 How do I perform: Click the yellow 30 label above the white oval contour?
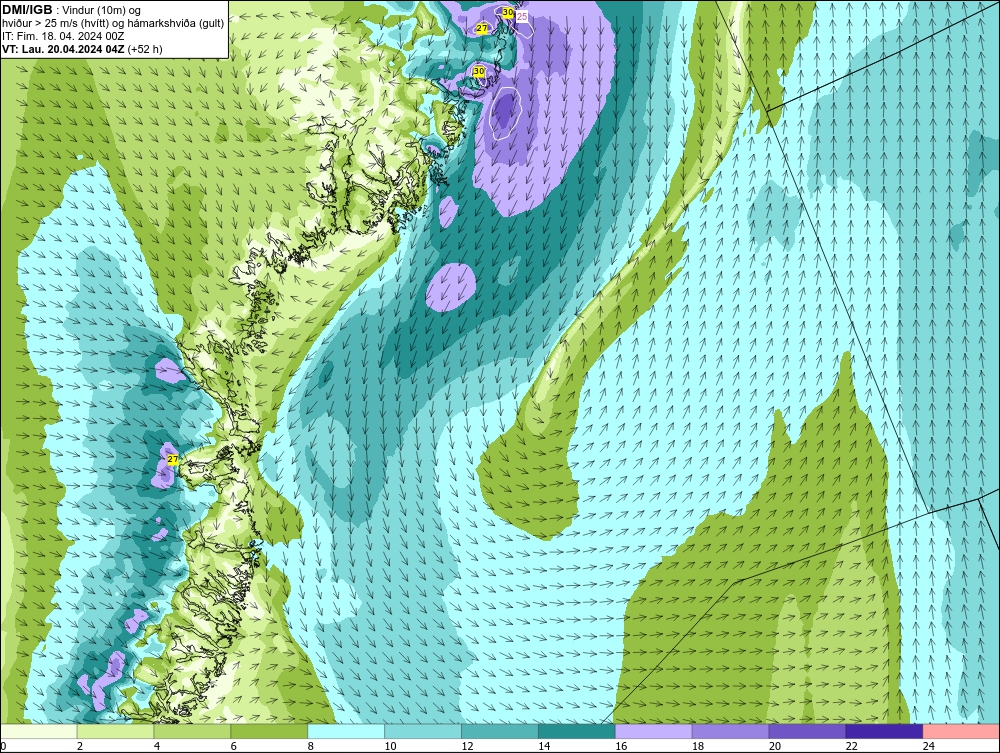tap(479, 71)
